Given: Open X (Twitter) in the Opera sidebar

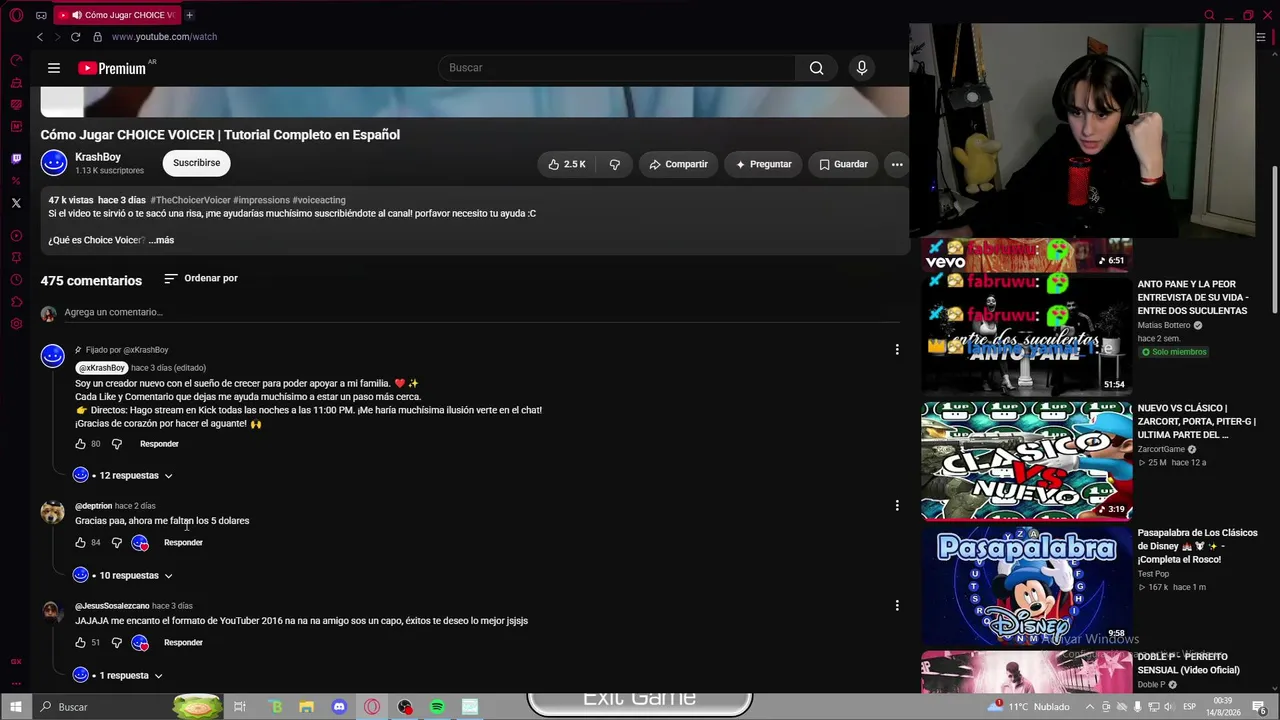Looking at the screenshot, I should (16, 203).
